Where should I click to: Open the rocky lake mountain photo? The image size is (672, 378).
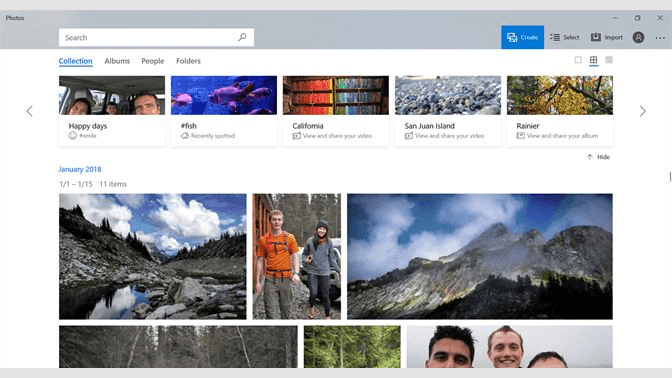(153, 256)
